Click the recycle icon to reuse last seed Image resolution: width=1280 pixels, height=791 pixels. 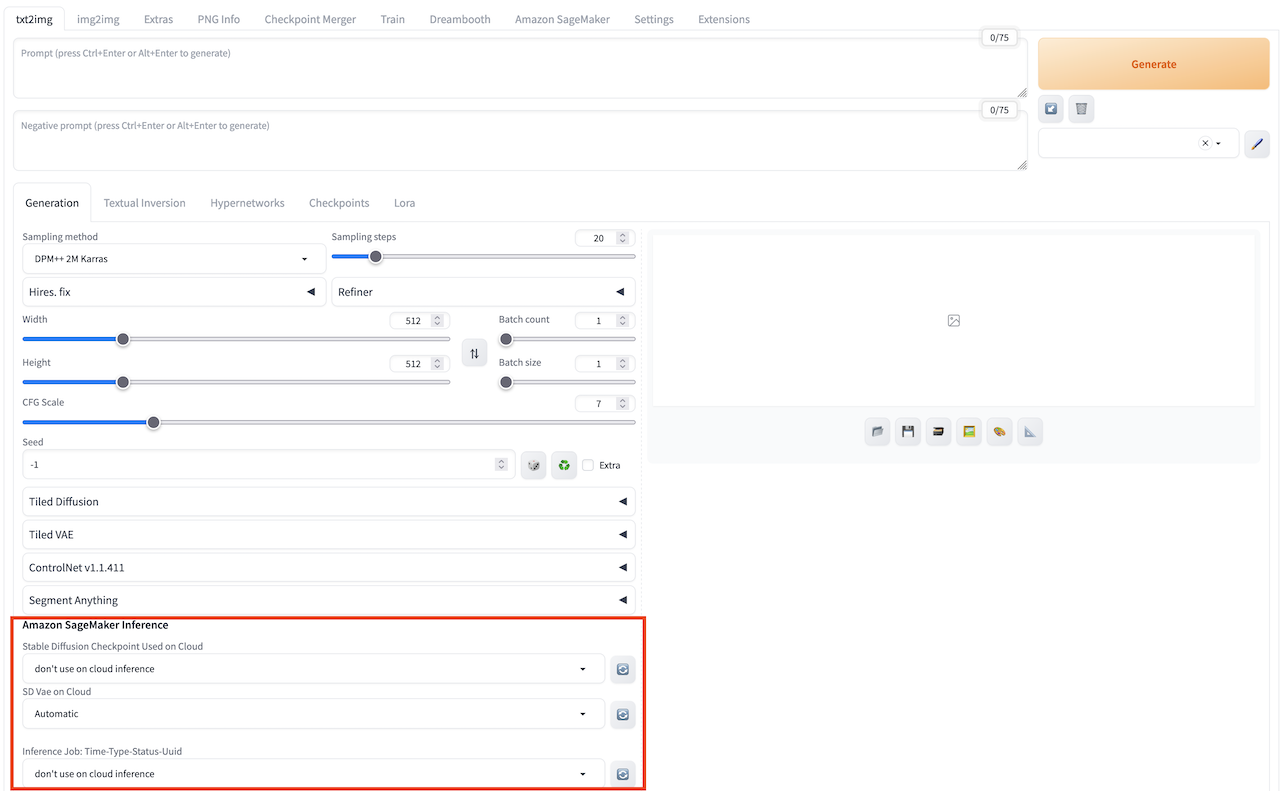[x=564, y=465]
